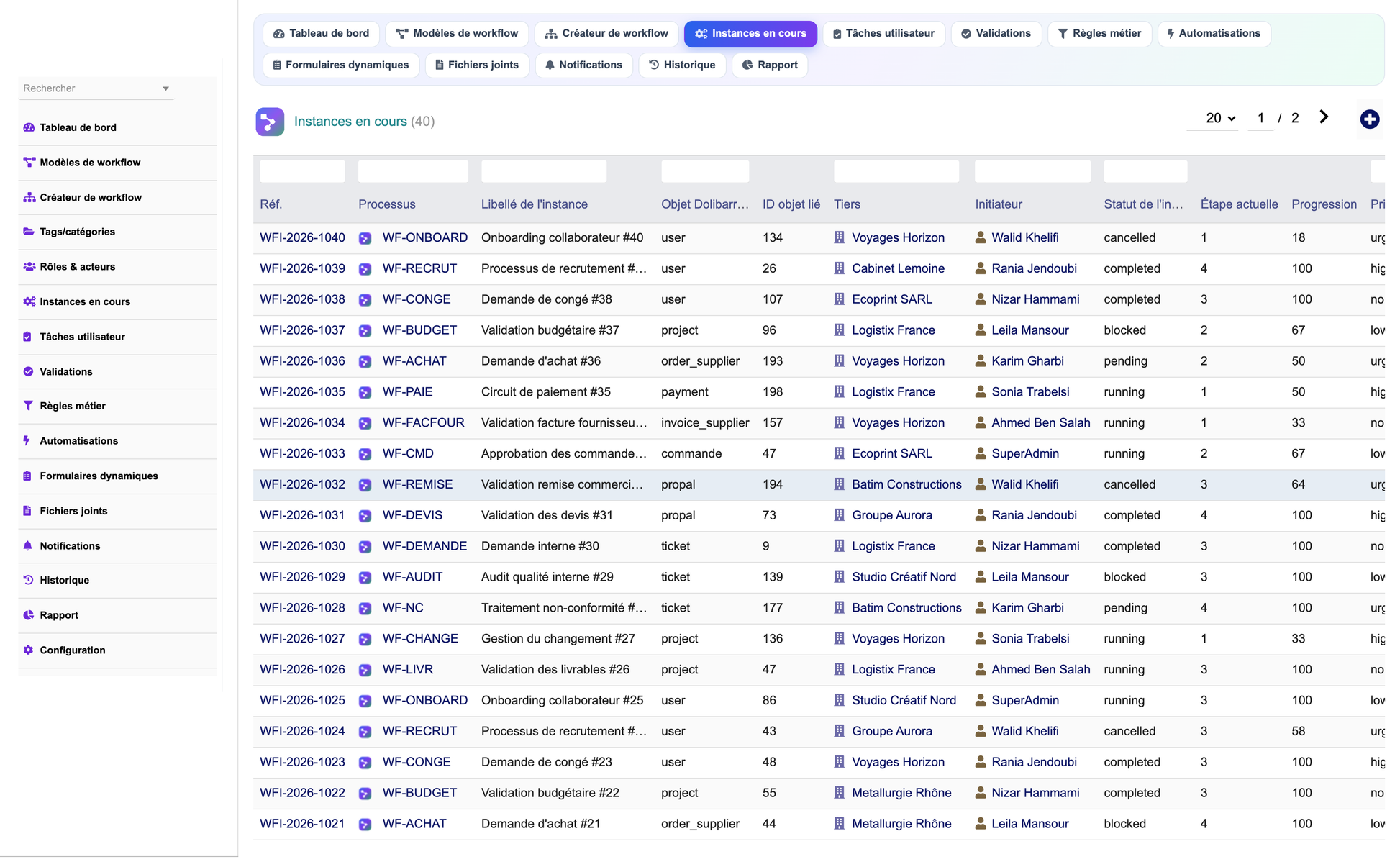
Task: Click the Réf. filter input field
Action: click(302, 171)
